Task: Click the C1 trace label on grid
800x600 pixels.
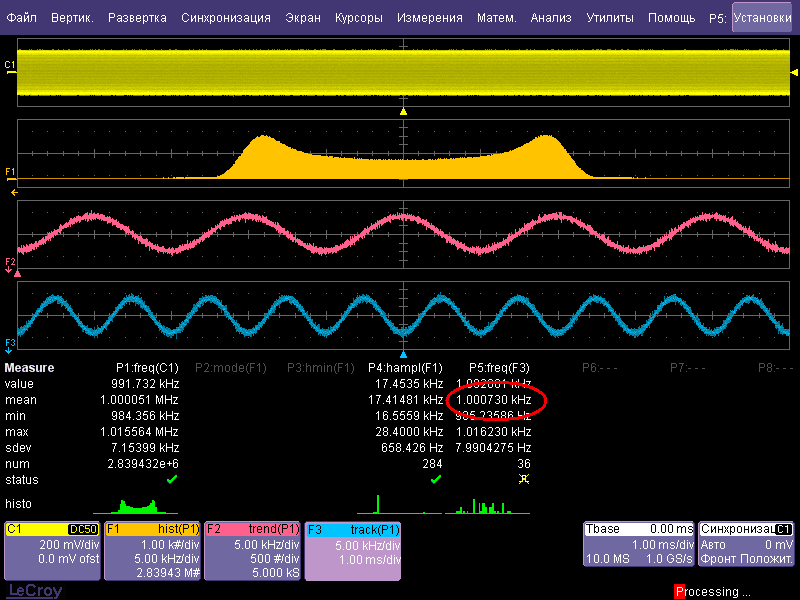Action: 10,66
